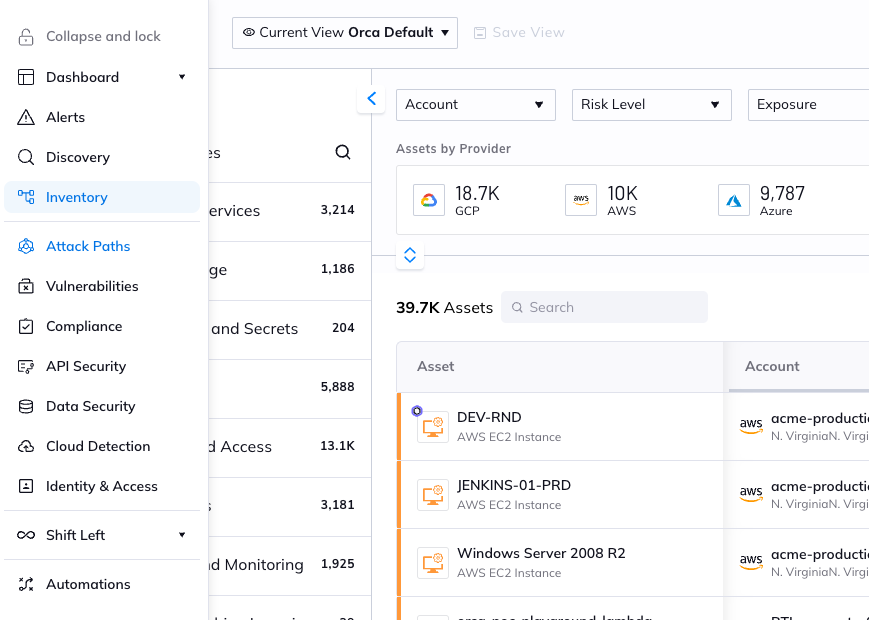Expand the Shift Left menu

click(x=182, y=535)
